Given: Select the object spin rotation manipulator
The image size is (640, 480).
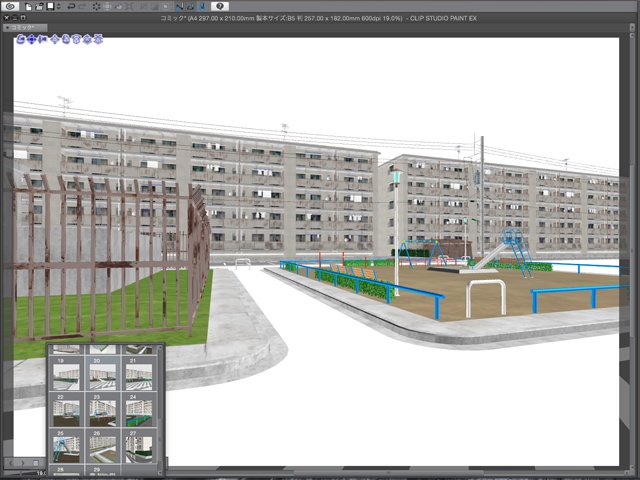Looking at the screenshot, I should point(87,40).
